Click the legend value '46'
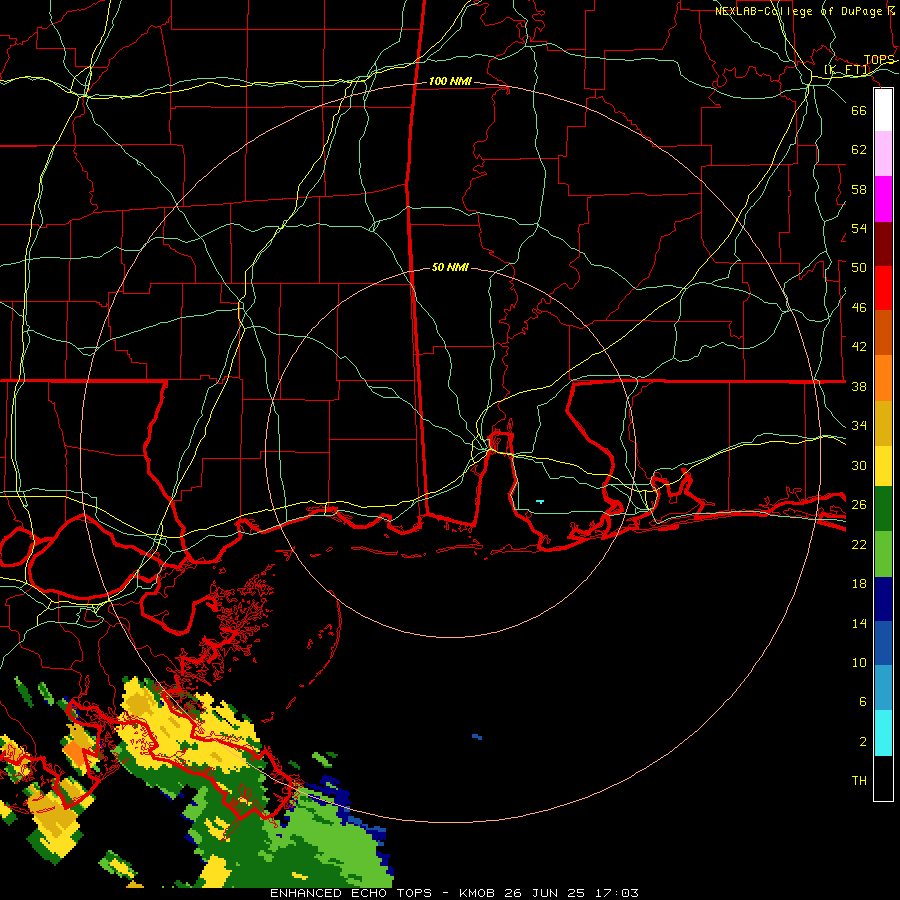 pos(859,307)
